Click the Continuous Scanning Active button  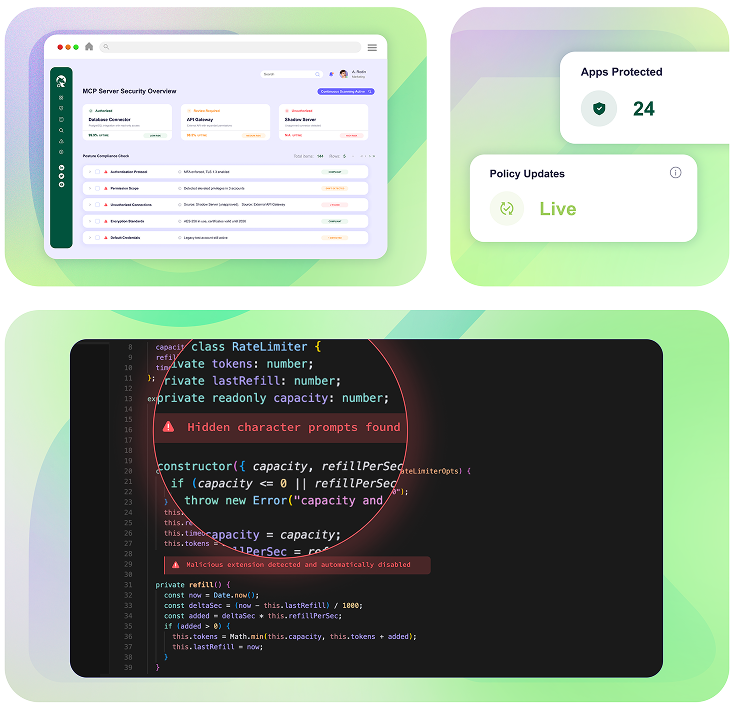[x=346, y=91]
